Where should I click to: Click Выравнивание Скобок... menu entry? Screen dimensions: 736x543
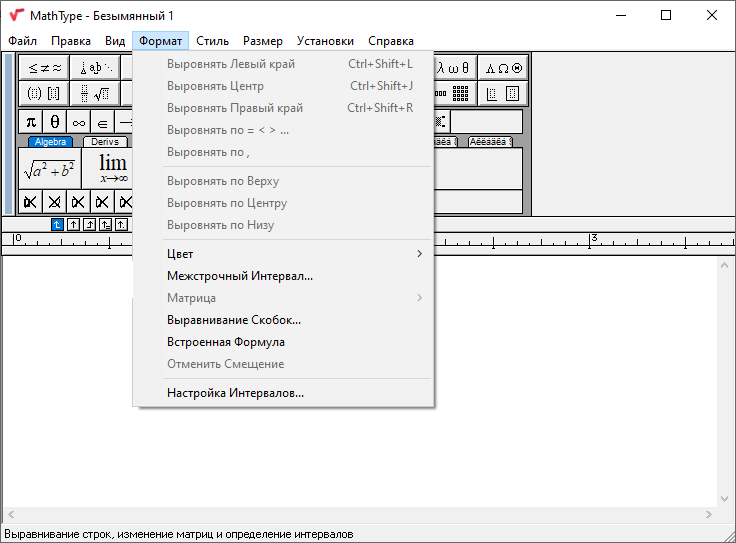234,320
